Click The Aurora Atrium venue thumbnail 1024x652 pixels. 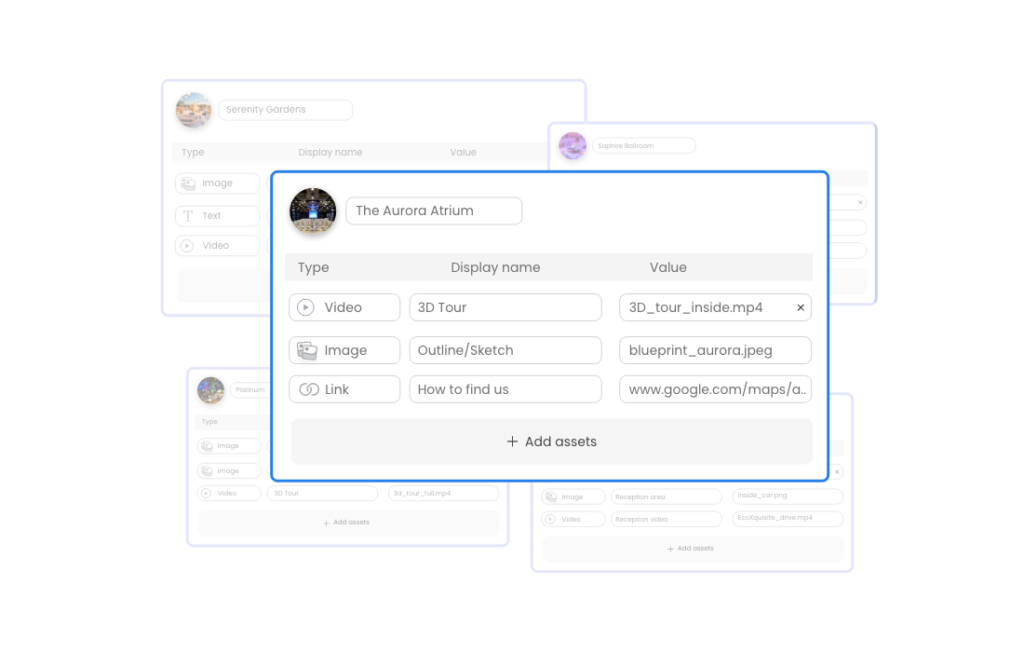(x=313, y=211)
